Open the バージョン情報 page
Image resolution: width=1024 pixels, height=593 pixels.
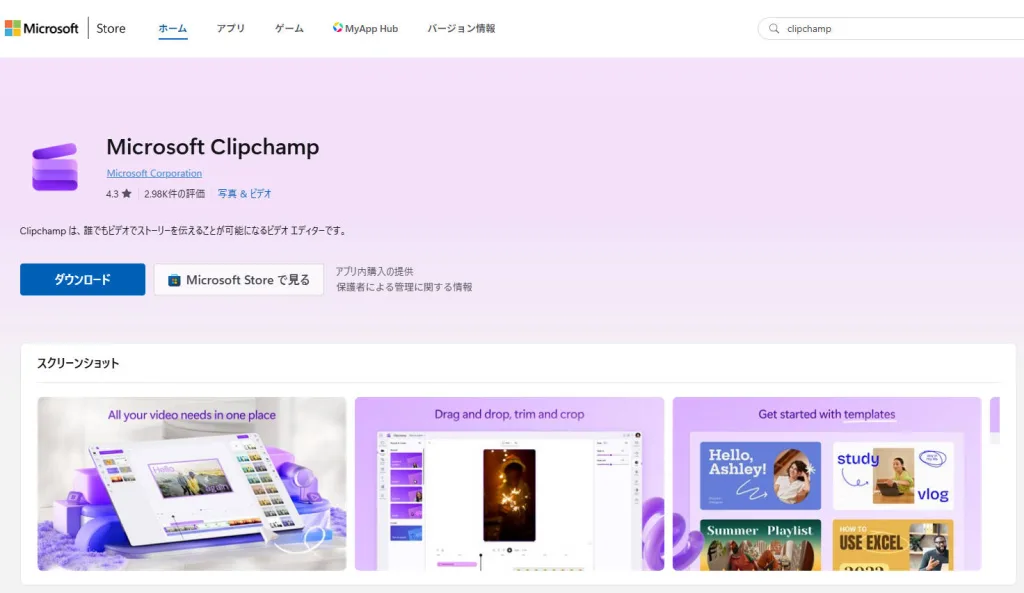461,28
